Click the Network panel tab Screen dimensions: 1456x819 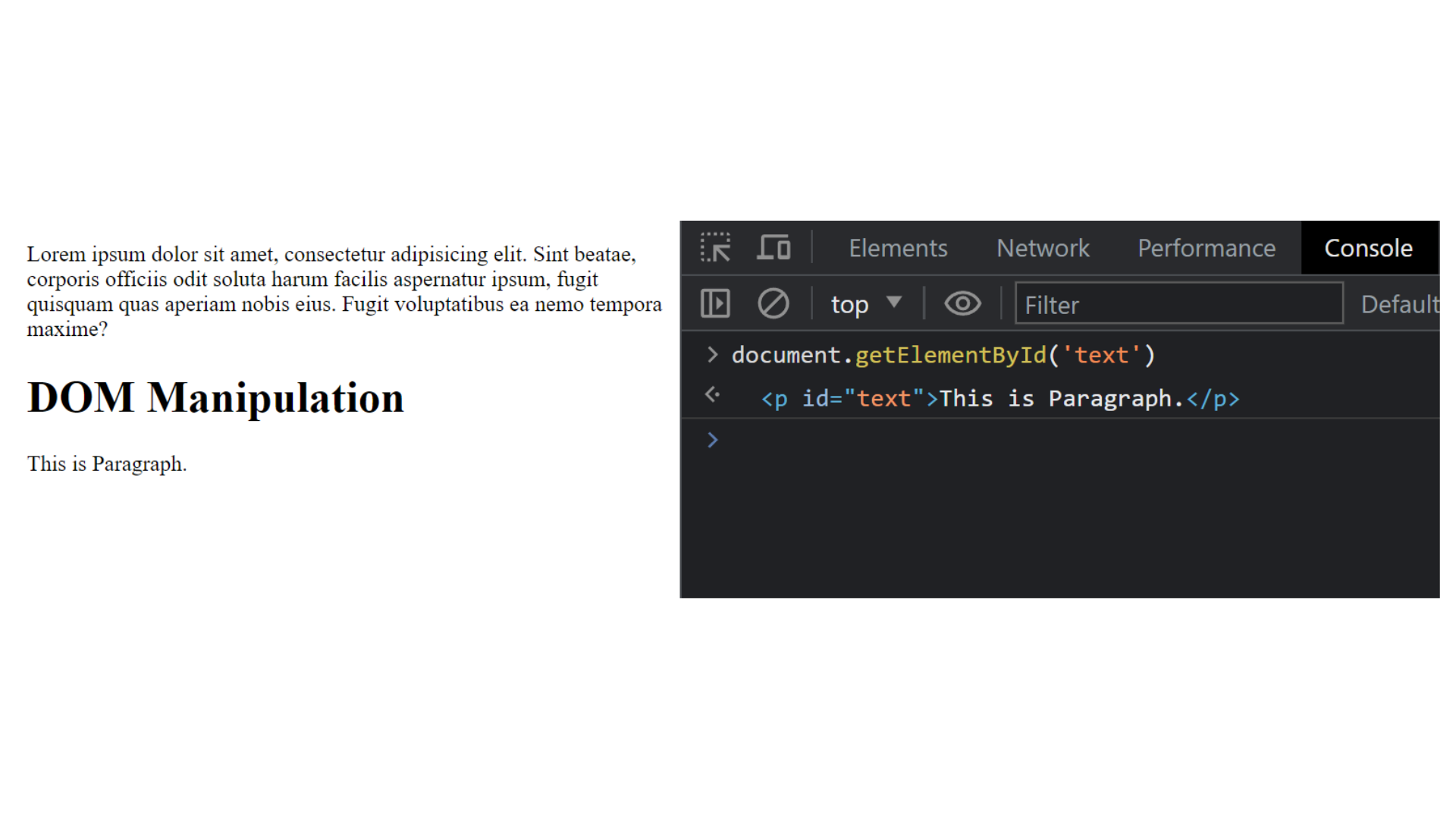(x=1044, y=249)
